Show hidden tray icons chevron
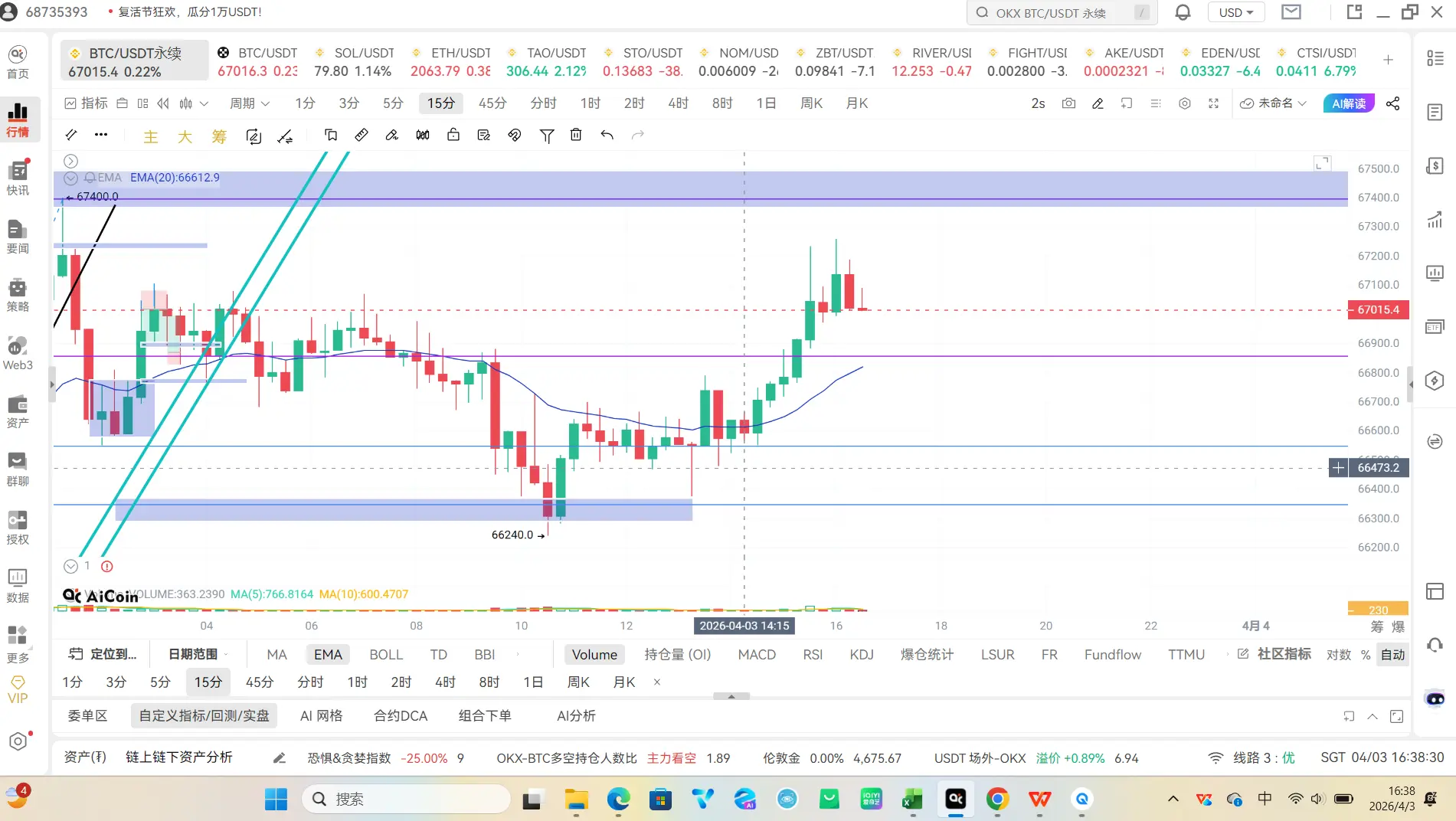Screen dimensions: 1456x821 click(1173, 799)
